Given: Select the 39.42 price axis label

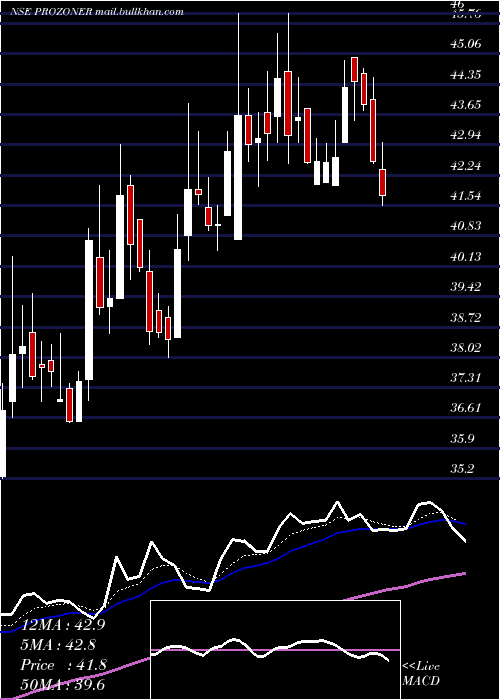Looking at the screenshot, I should pyautogui.click(x=466, y=286).
